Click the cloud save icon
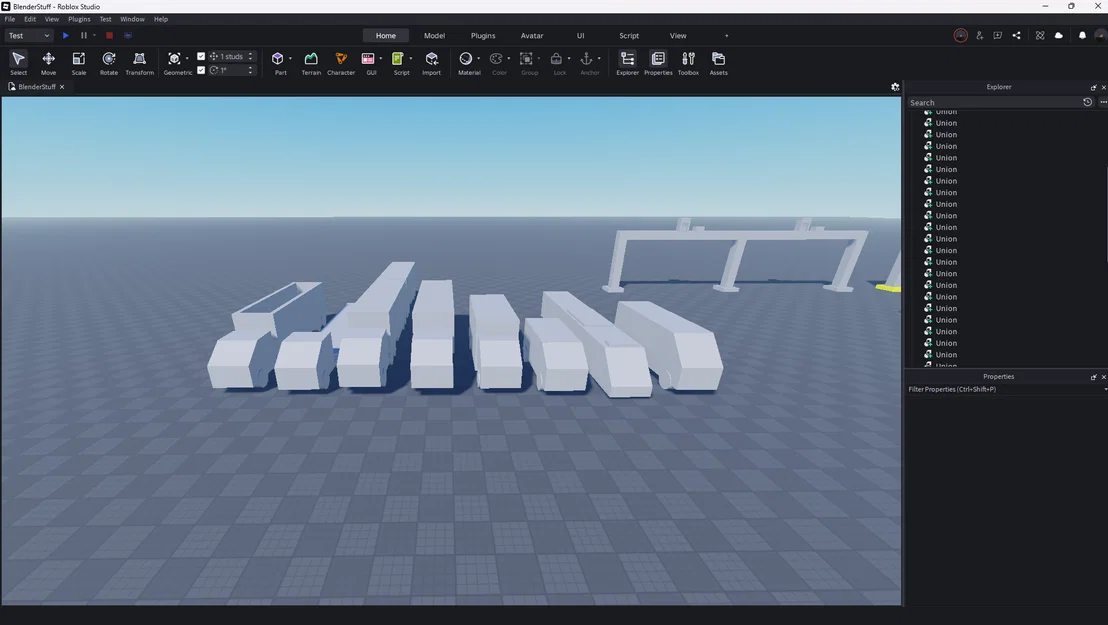1108x625 pixels. point(1059,35)
